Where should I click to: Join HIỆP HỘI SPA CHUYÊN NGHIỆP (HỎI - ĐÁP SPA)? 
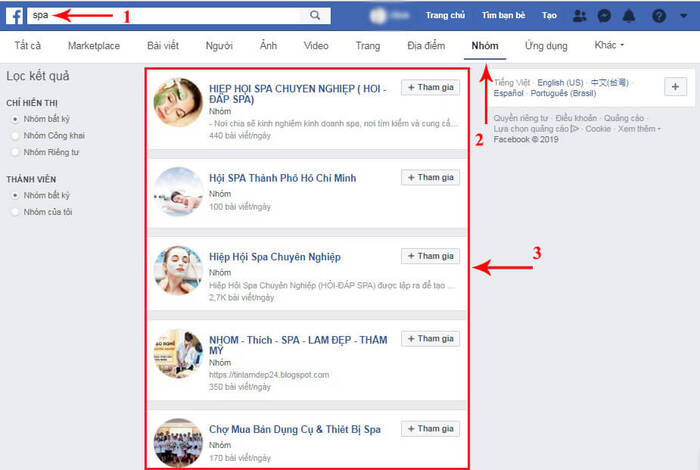click(x=430, y=87)
